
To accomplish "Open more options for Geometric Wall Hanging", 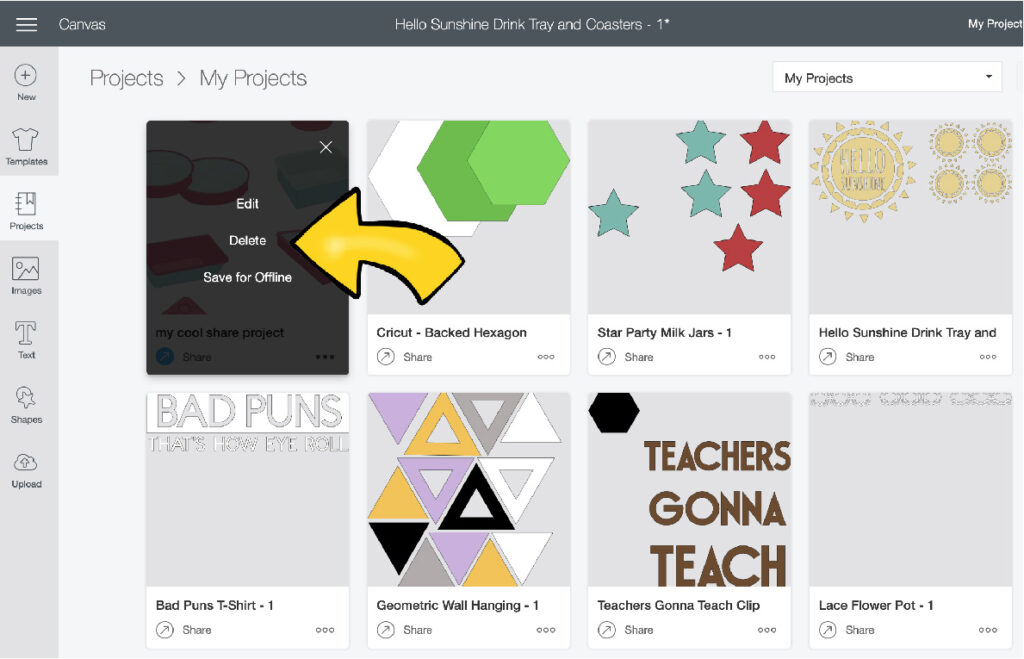I will point(546,630).
